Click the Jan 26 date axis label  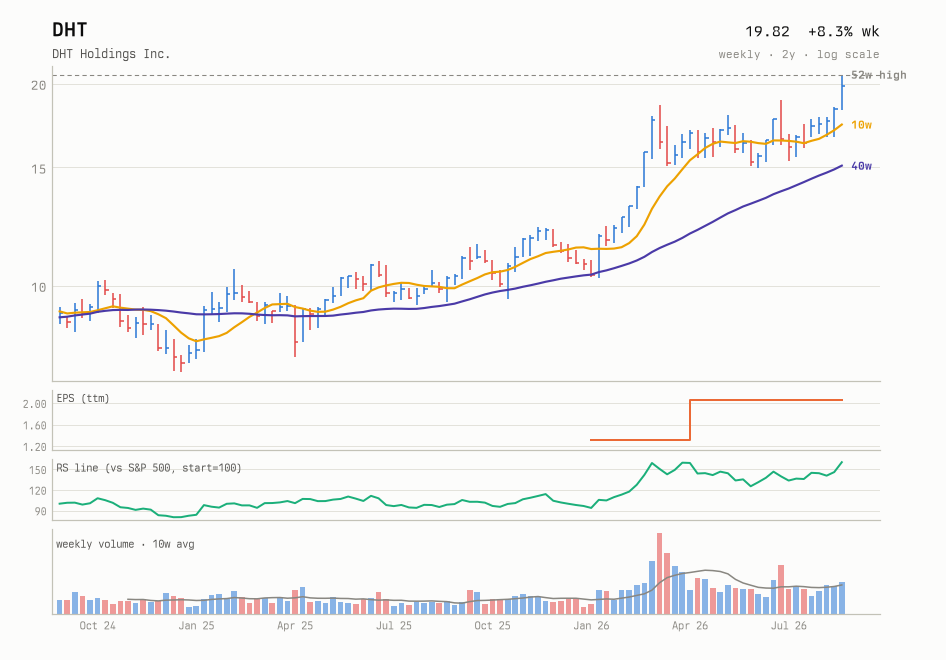click(x=591, y=626)
